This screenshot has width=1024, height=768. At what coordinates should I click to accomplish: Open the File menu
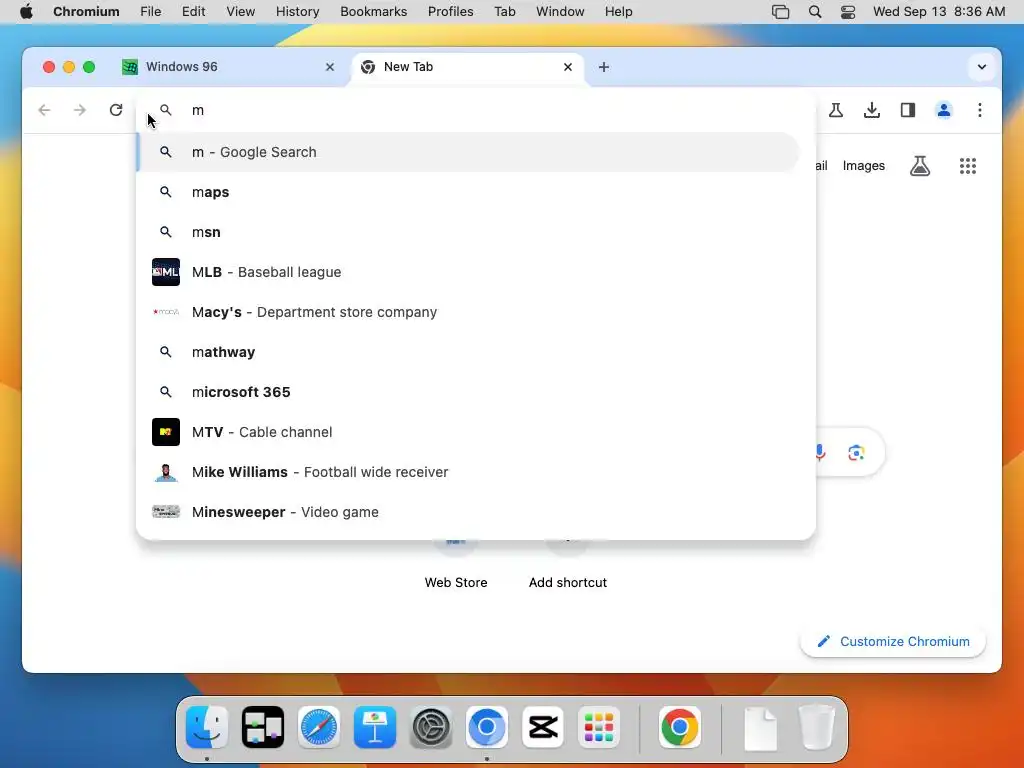pyautogui.click(x=150, y=12)
